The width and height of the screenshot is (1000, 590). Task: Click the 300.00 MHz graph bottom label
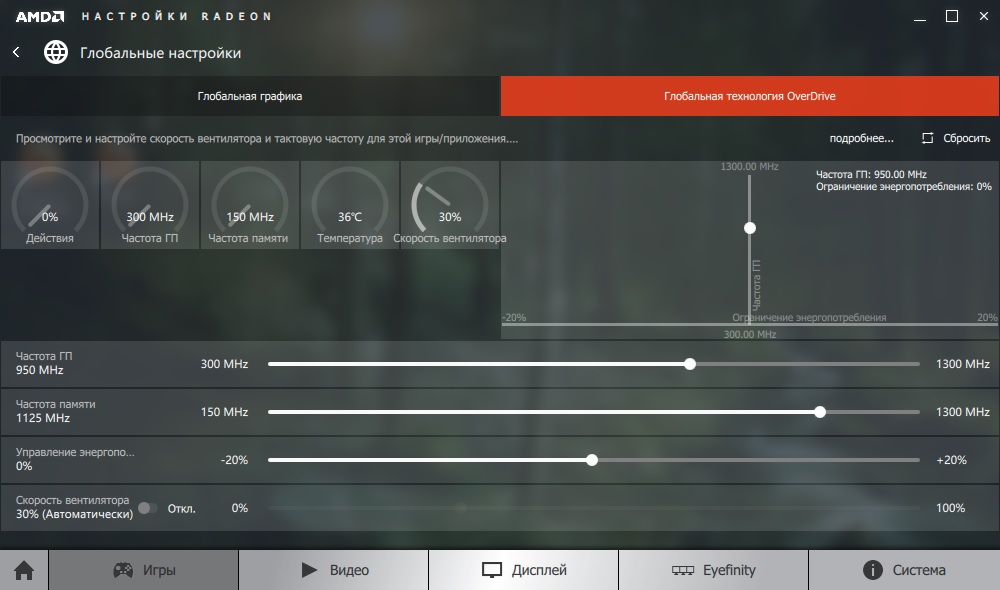tap(749, 334)
